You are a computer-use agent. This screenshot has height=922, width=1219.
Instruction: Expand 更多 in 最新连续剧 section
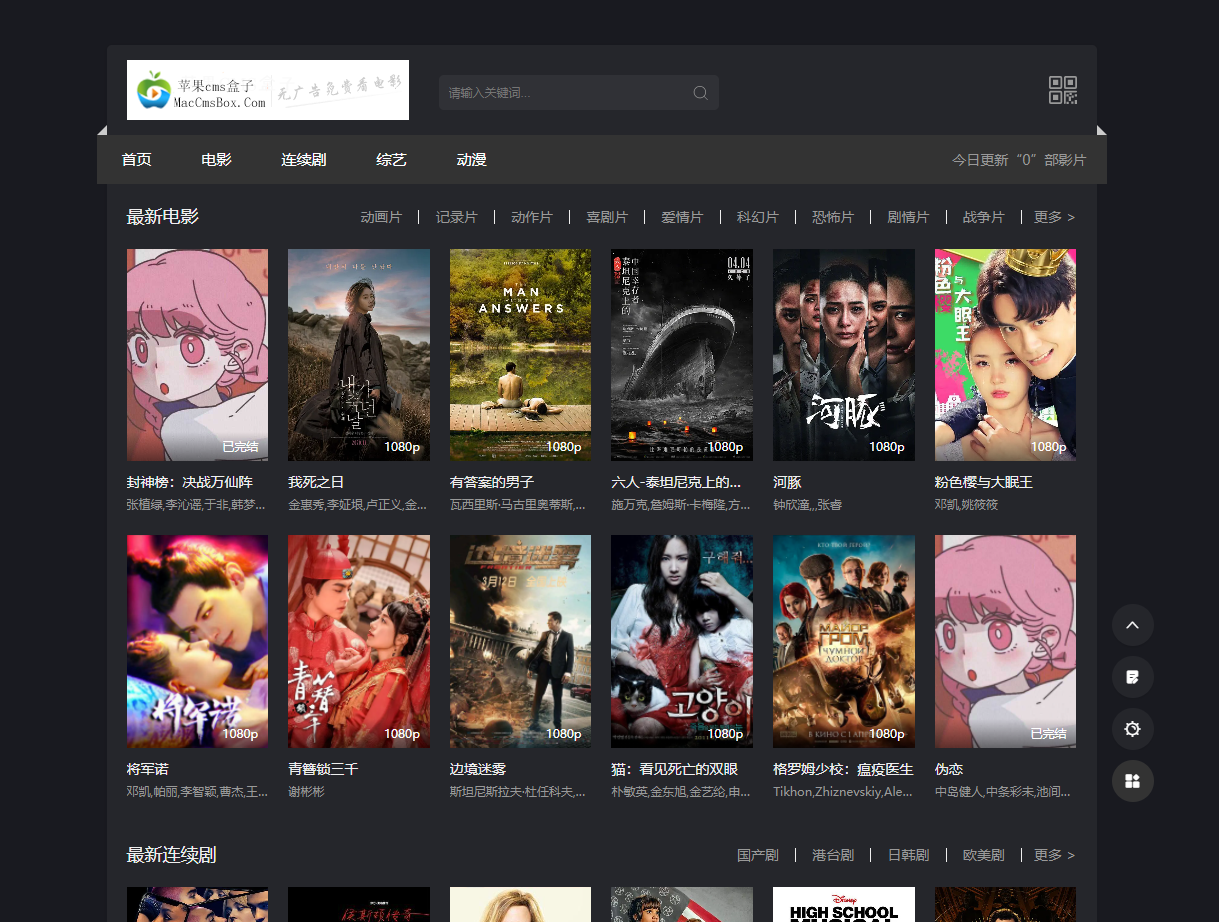tap(1054, 855)
